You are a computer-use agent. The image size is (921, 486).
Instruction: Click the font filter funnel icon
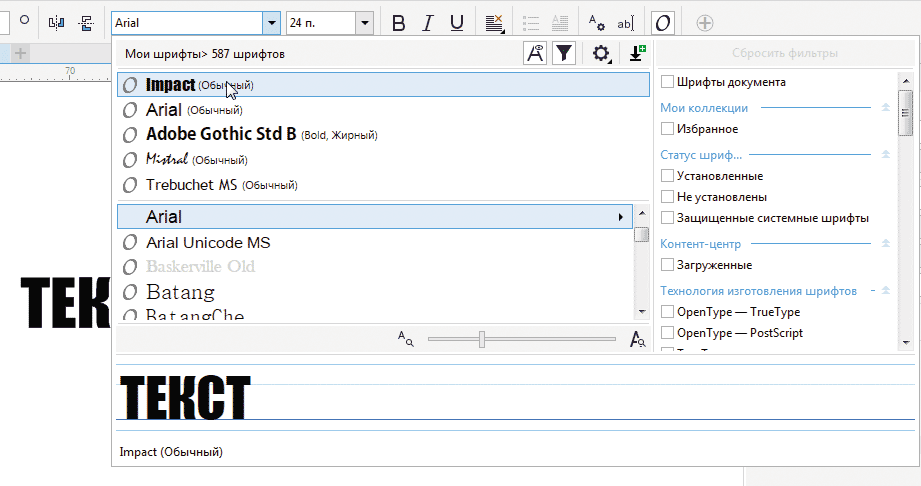tap(564, 54)
